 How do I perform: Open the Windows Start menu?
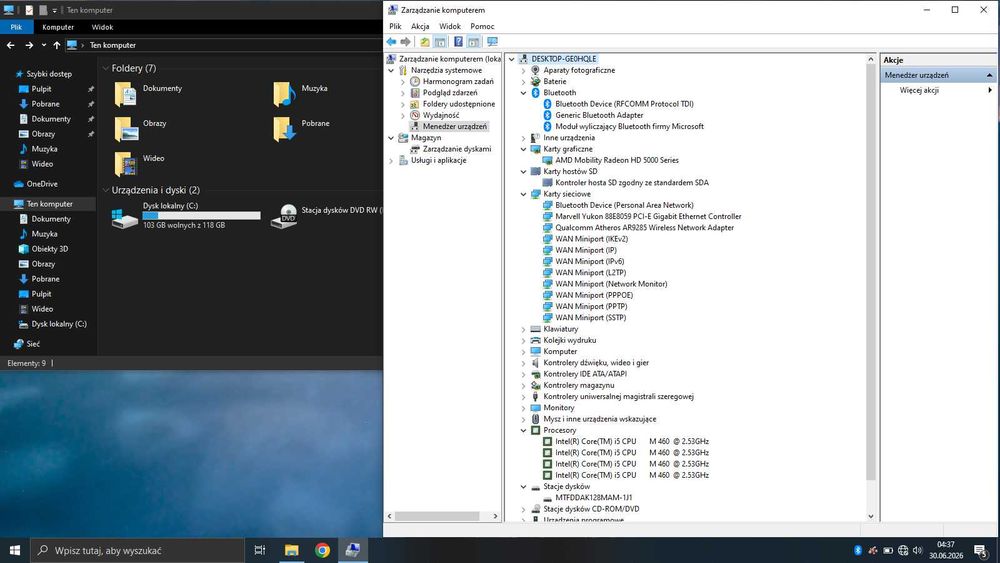coord(15,550)
